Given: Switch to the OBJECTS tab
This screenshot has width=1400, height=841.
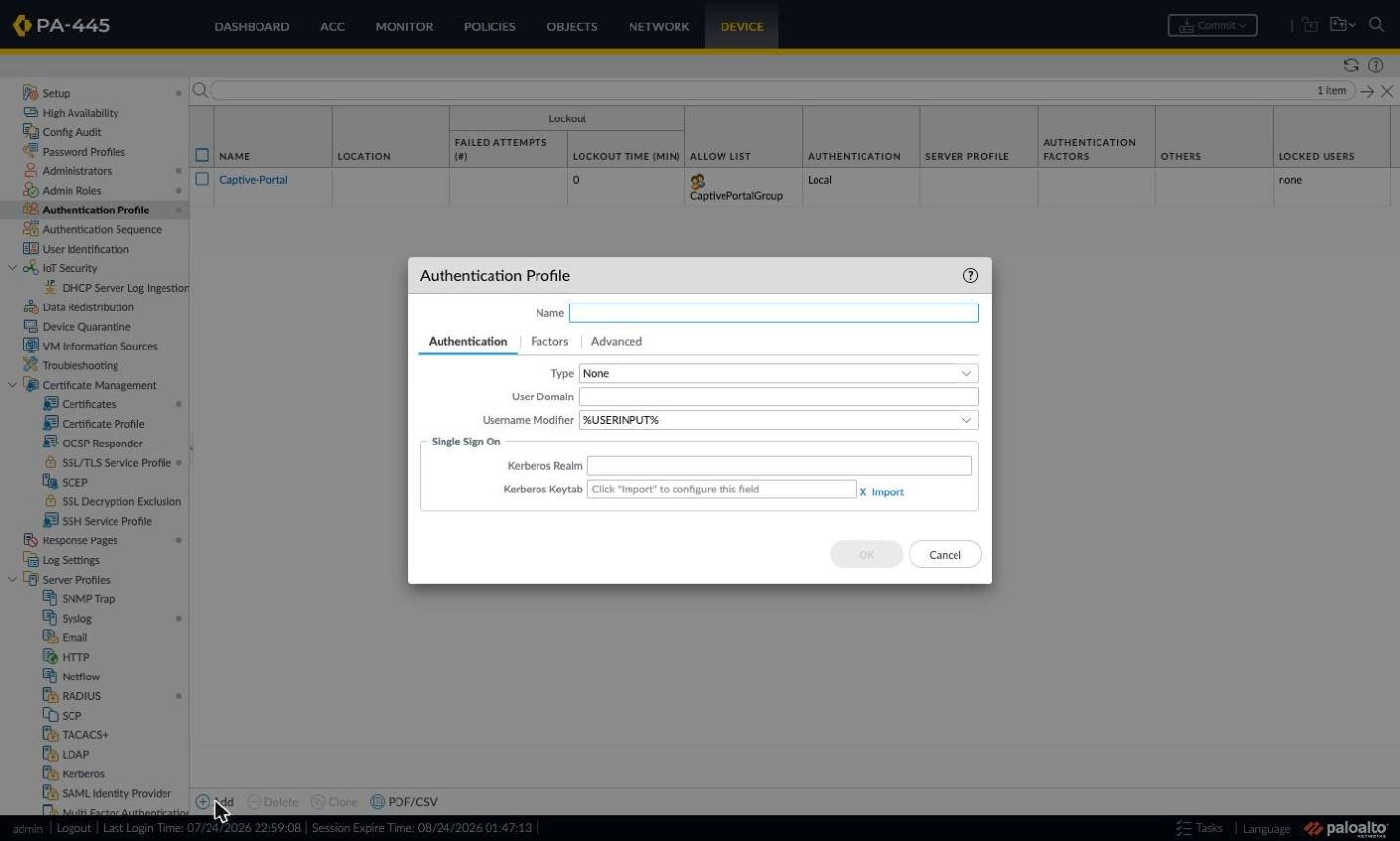Looking at the screenshot, I should click(x=572, y=26).
